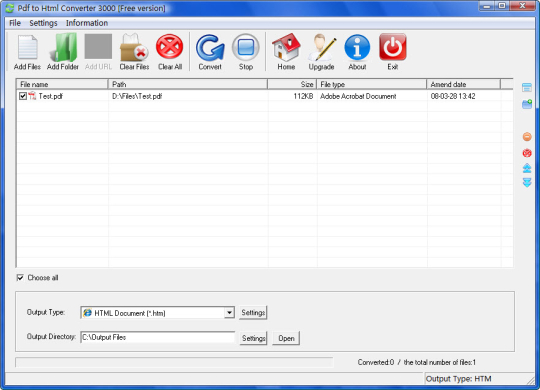Image resolution: width=540 pixels, height=390 pixels.
Task: Open the File menu
Action: [x=15, y=23]
